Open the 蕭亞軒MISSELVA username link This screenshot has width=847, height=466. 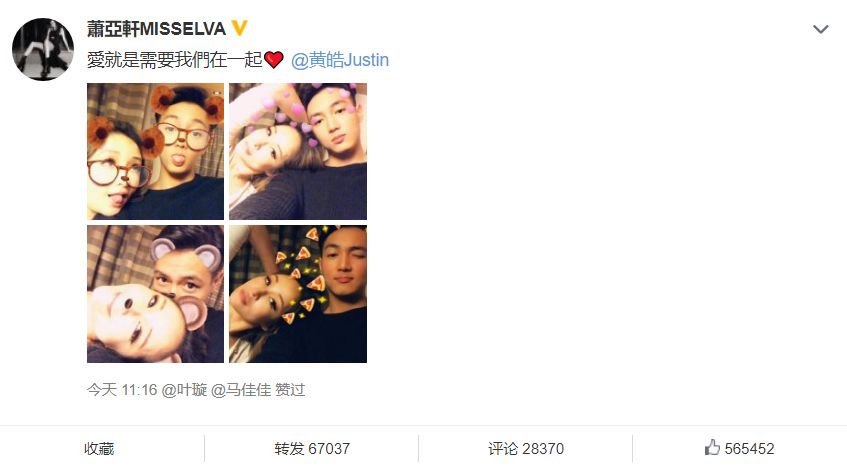click(156, 29)
